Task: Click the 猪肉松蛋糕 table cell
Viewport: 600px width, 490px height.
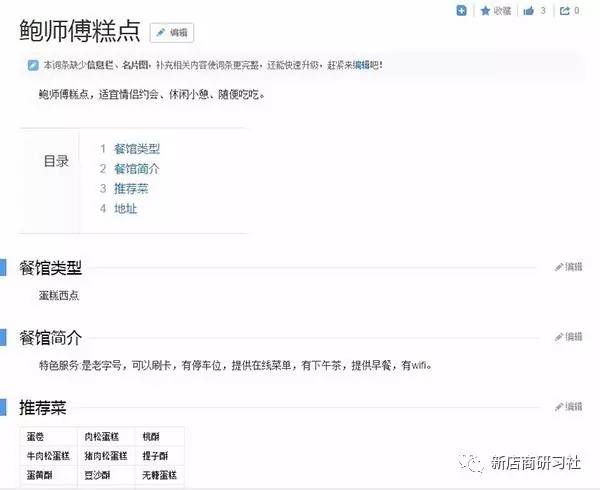Action: pos(106,456)
